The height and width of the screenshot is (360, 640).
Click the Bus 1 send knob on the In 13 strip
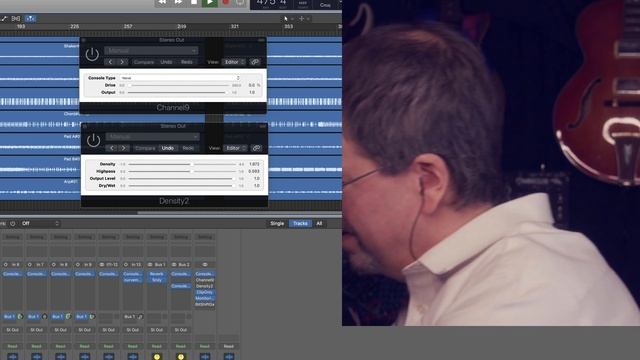[x=140, y=317]
